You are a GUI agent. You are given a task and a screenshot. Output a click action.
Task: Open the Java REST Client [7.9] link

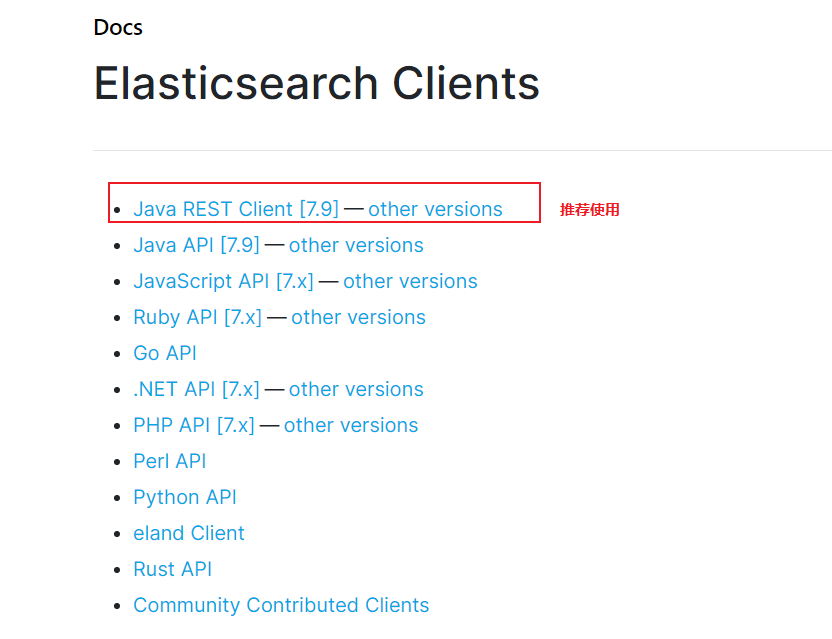(x=236, y=209)
